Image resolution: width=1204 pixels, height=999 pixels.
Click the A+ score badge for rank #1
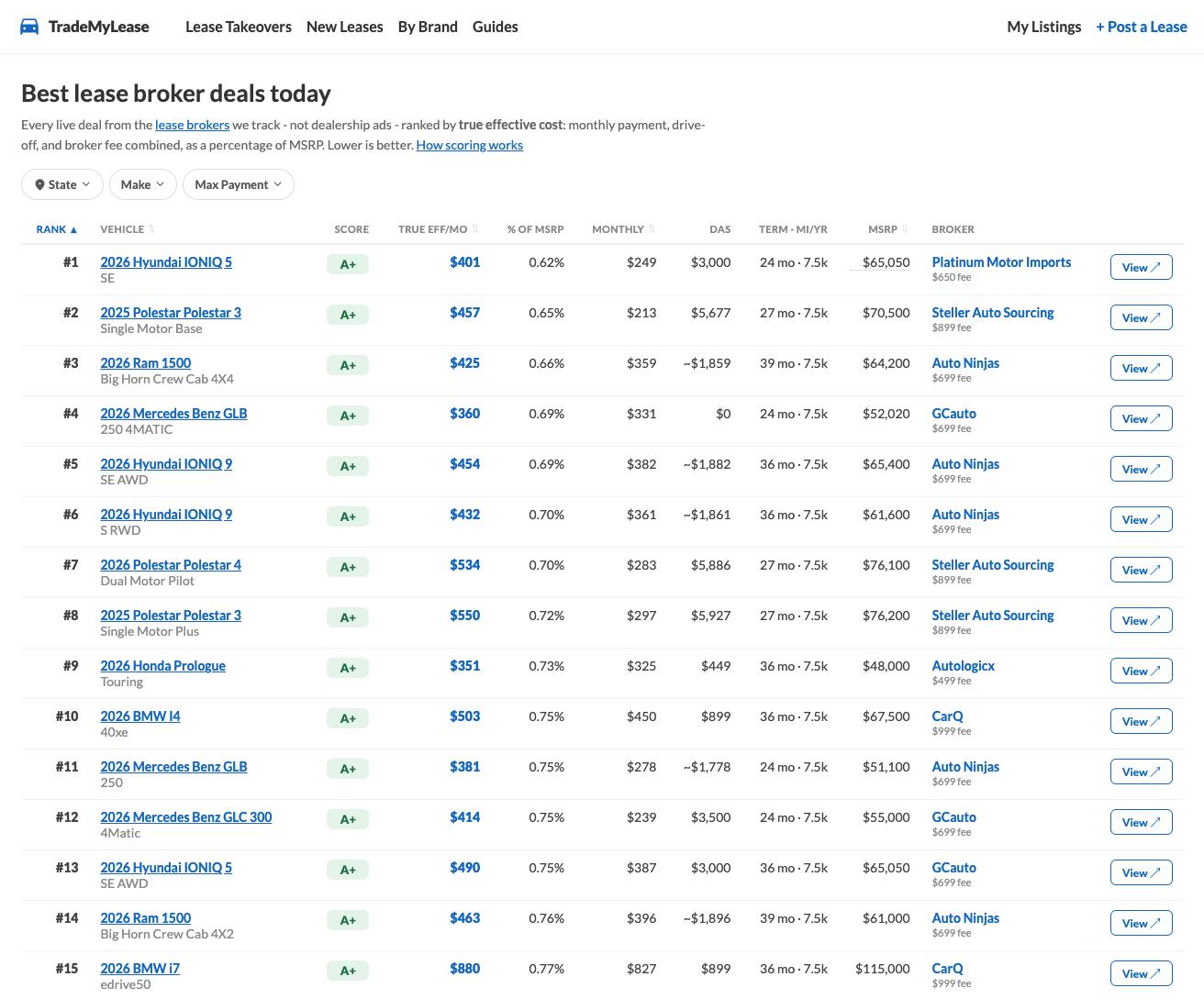click(348, 264)
